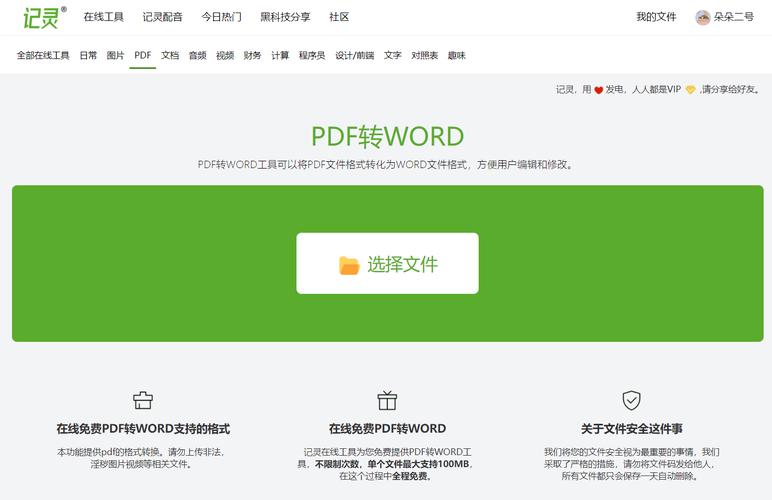The height and width of the screenshot is (500, 772).
Task: Switch to the 音频 tab
Action: (197, 55)
